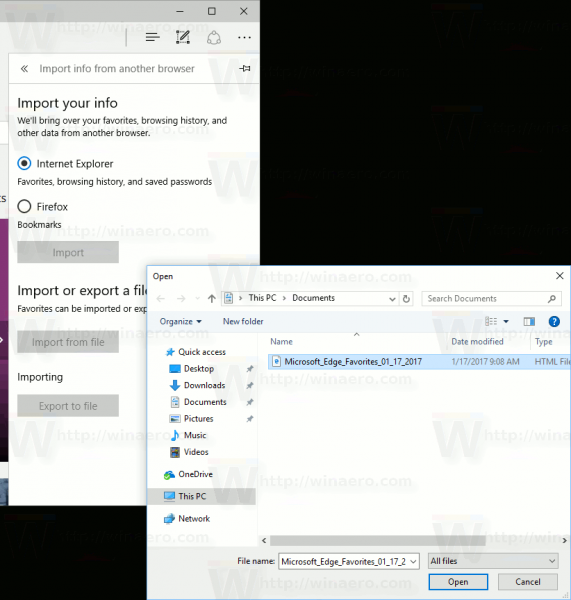The image size is (571, 600).
Task: Click the 1/17/2017 9:08 AM date cell
Action: pyautogui.click(x=485, y=362)
